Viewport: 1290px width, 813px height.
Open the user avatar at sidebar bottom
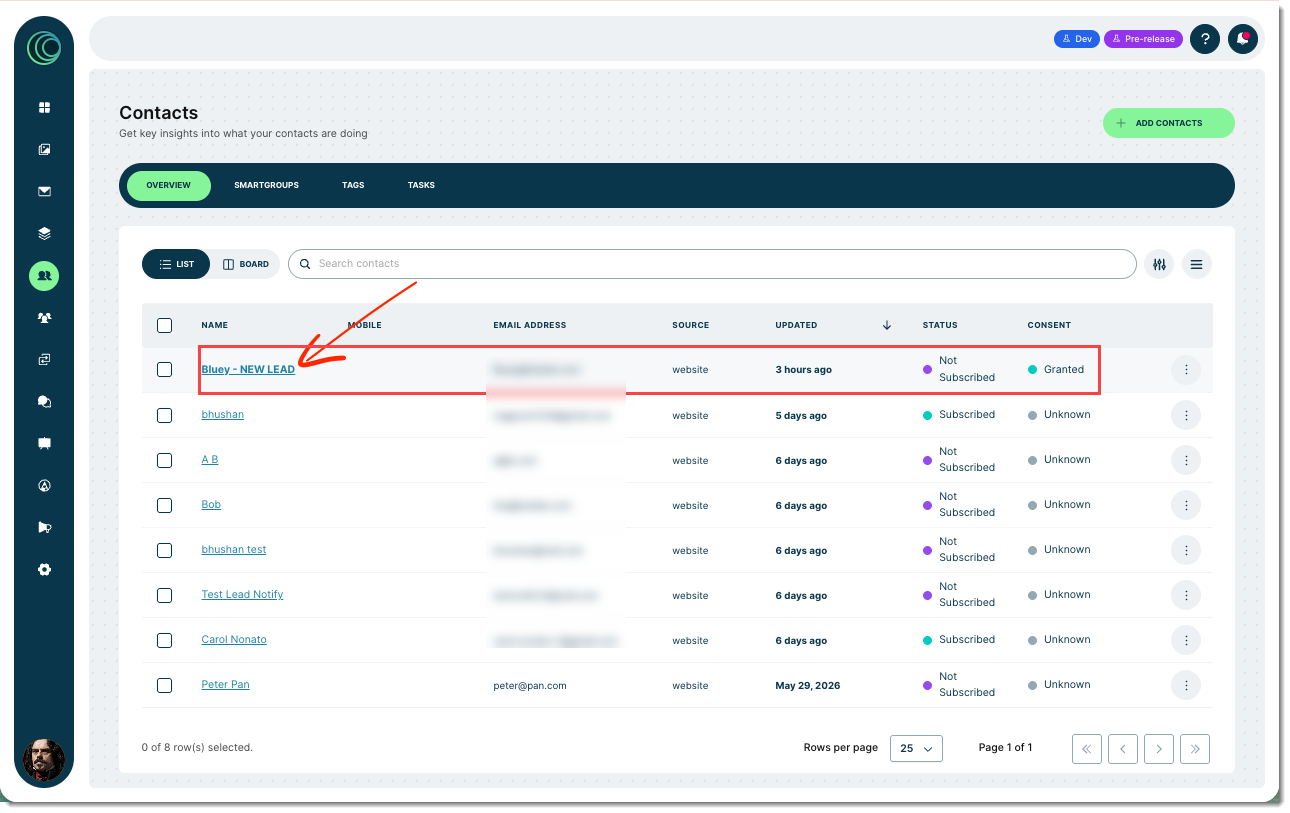(44, 761)
